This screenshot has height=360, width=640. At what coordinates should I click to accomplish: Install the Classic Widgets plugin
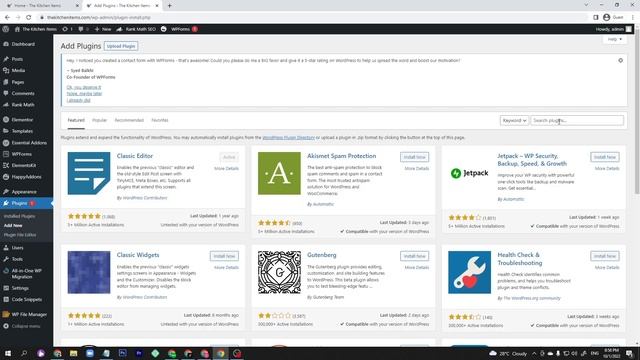click(224, 256)
